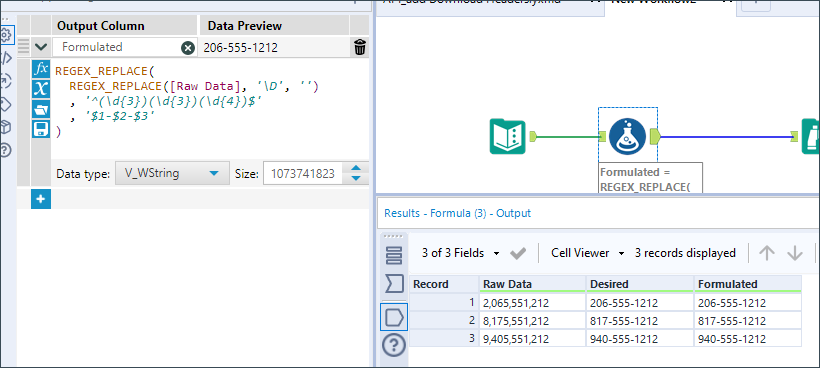This screenshot has width=820, height=368.
Task: Select Raw Data cell 8,175,551,212
Action: pyautogui.click(x=533, y=320)
